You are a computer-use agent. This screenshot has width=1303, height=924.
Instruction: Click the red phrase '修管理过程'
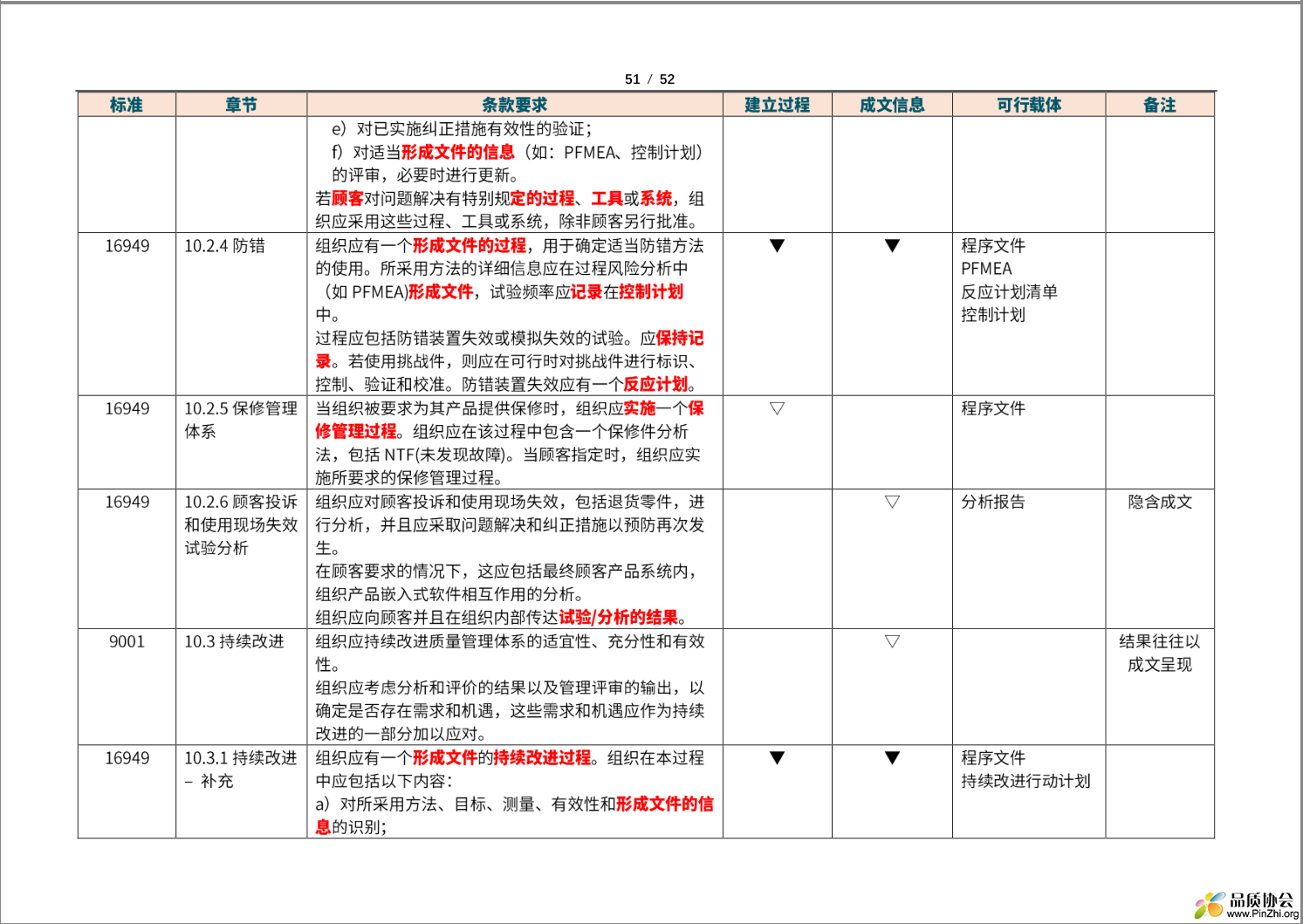pyautogui.click(x=356, y=432)
